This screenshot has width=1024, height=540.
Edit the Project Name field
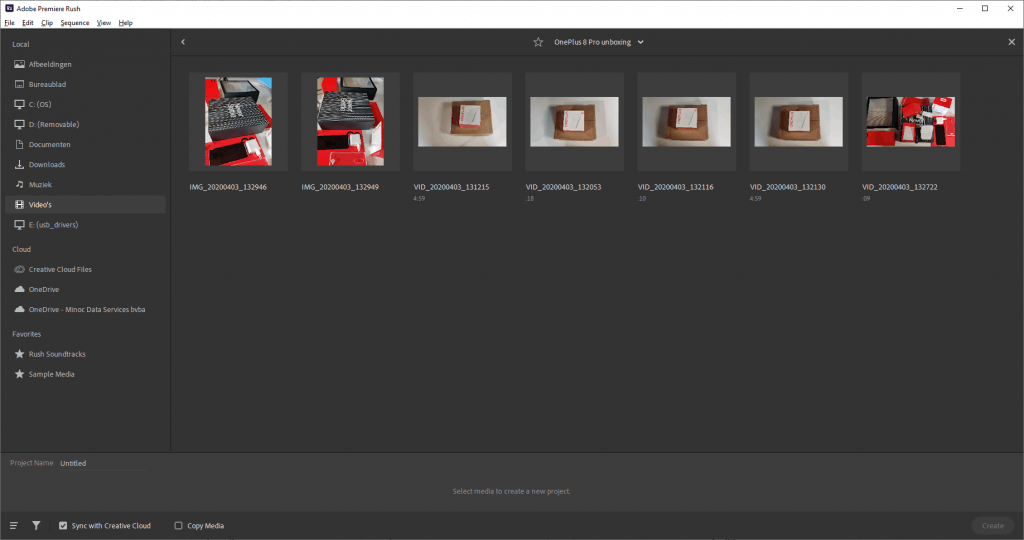point(103,463)
